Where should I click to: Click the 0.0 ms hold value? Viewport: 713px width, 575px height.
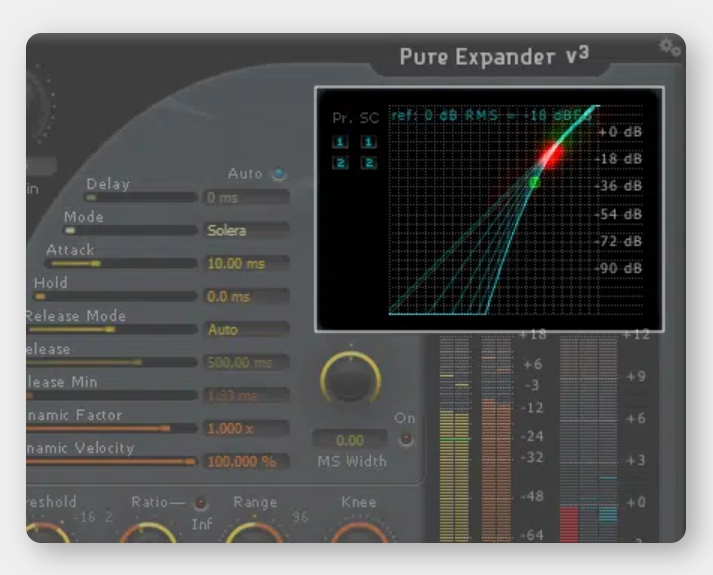click(x=246, y=296)
